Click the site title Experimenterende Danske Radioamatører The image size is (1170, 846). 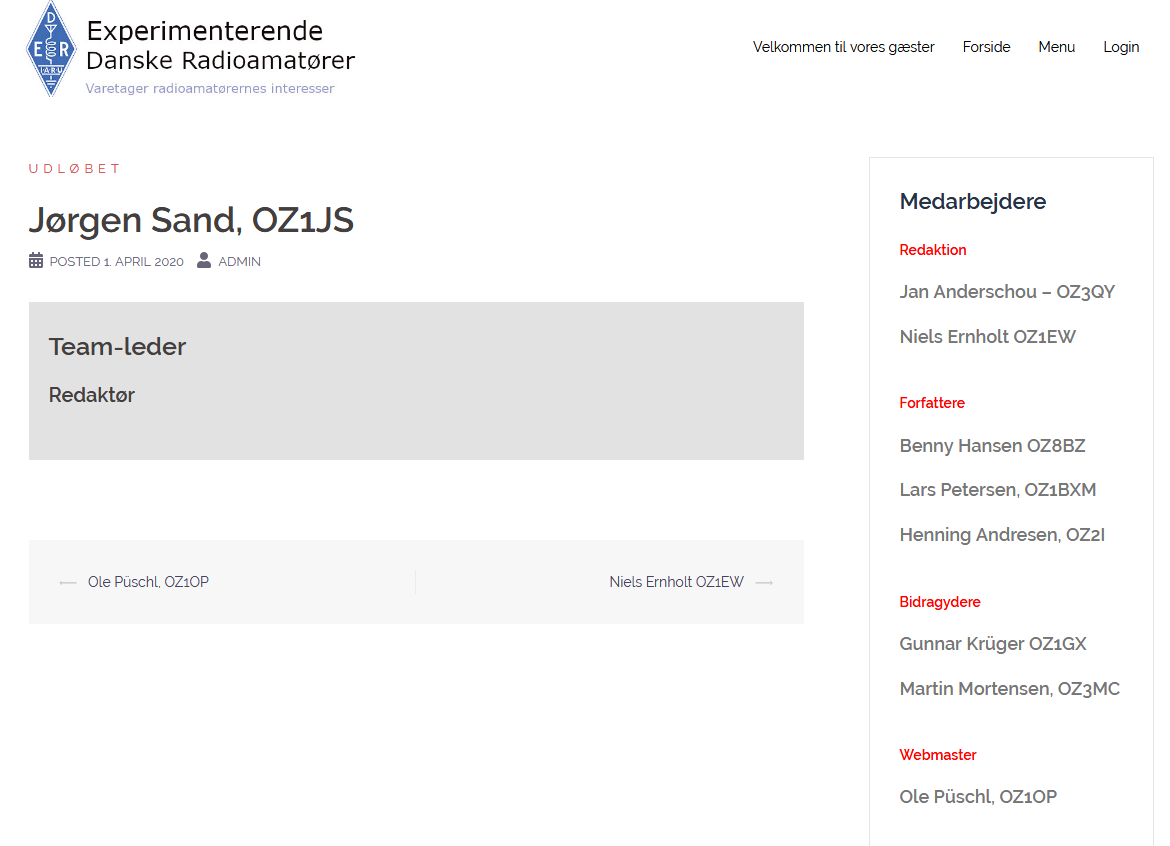(x=220, y=46)
